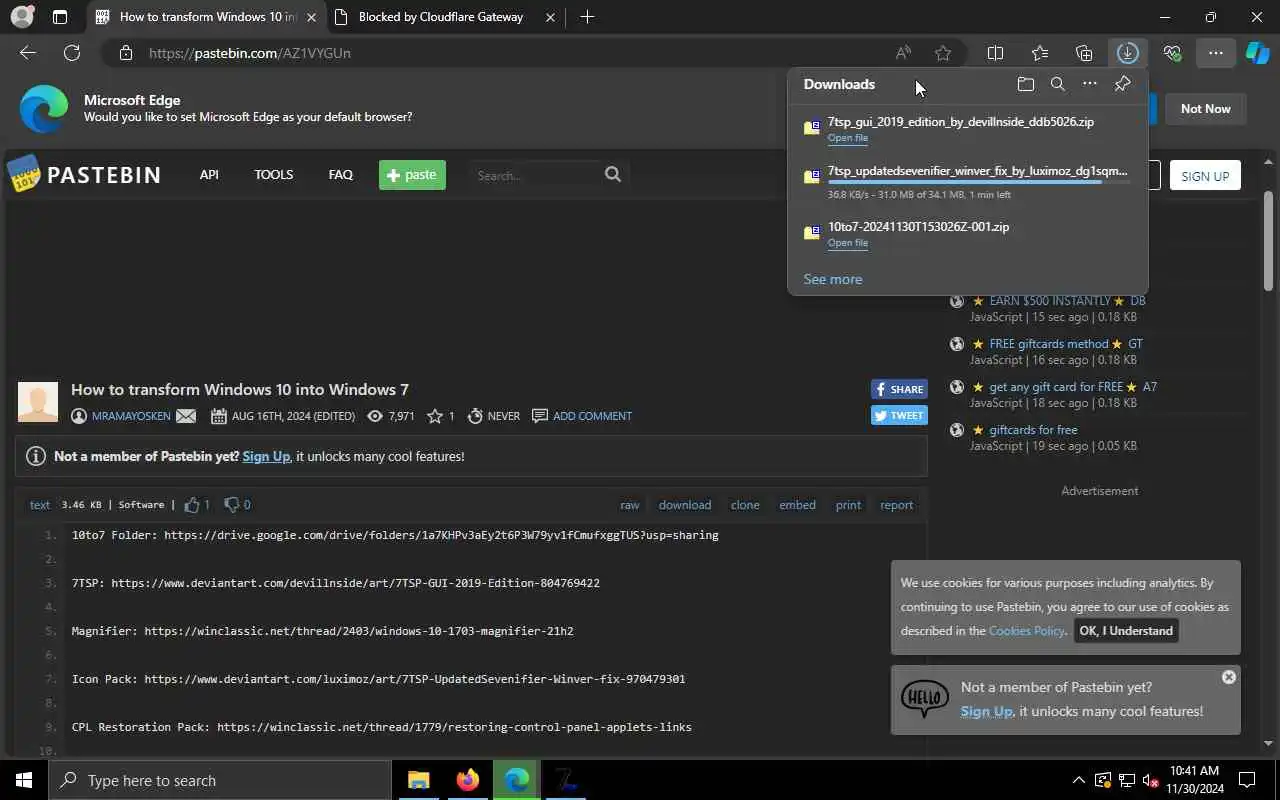Open a new browser tab
Viewport: 1280px width, 800px height.
587,17
